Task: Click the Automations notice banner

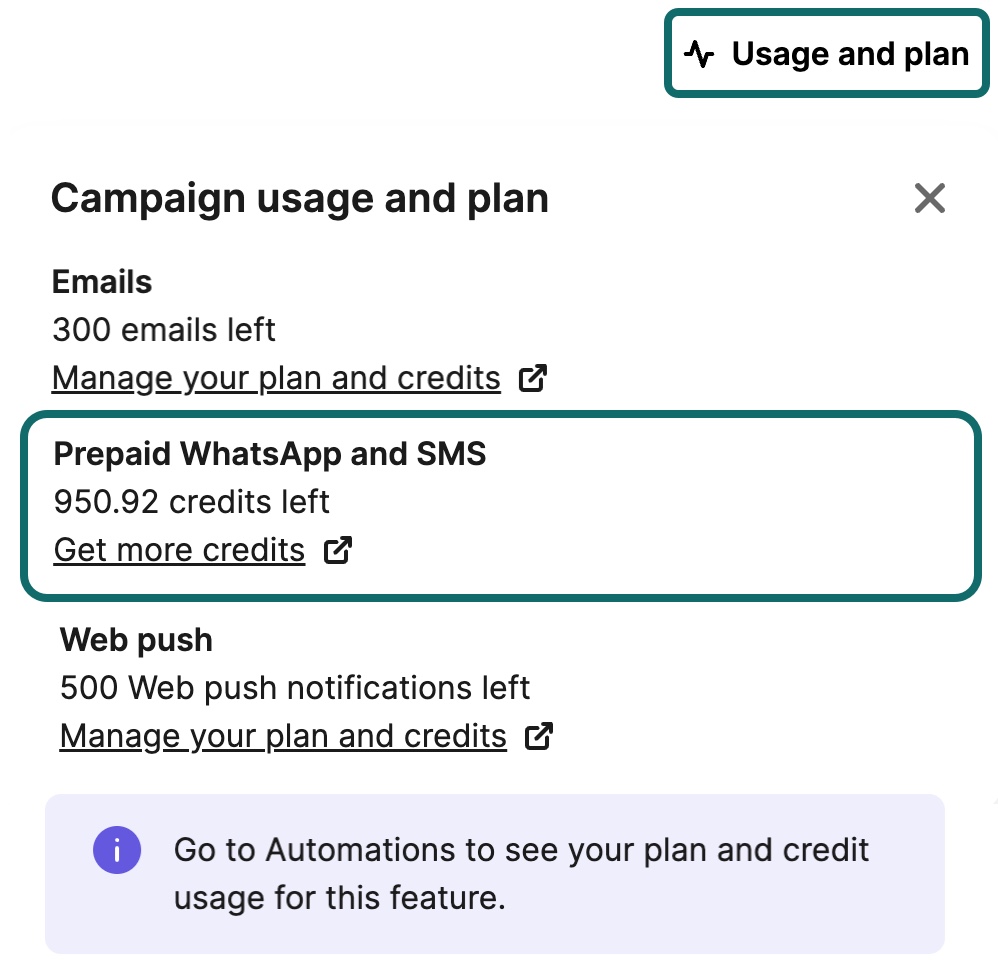Action: point(497,873)
